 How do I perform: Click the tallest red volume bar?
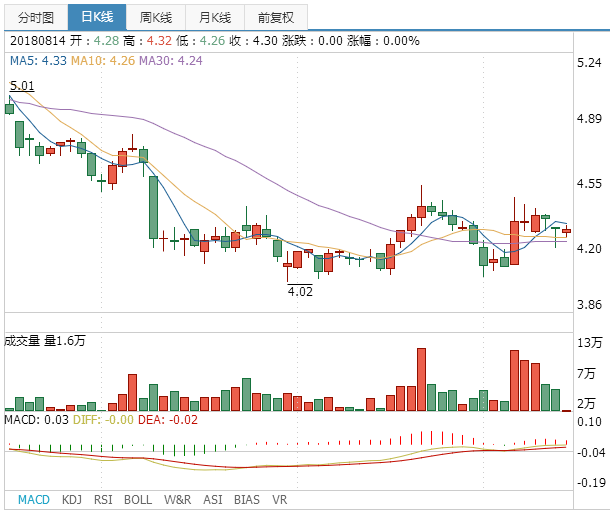click(x=421, y=379)
